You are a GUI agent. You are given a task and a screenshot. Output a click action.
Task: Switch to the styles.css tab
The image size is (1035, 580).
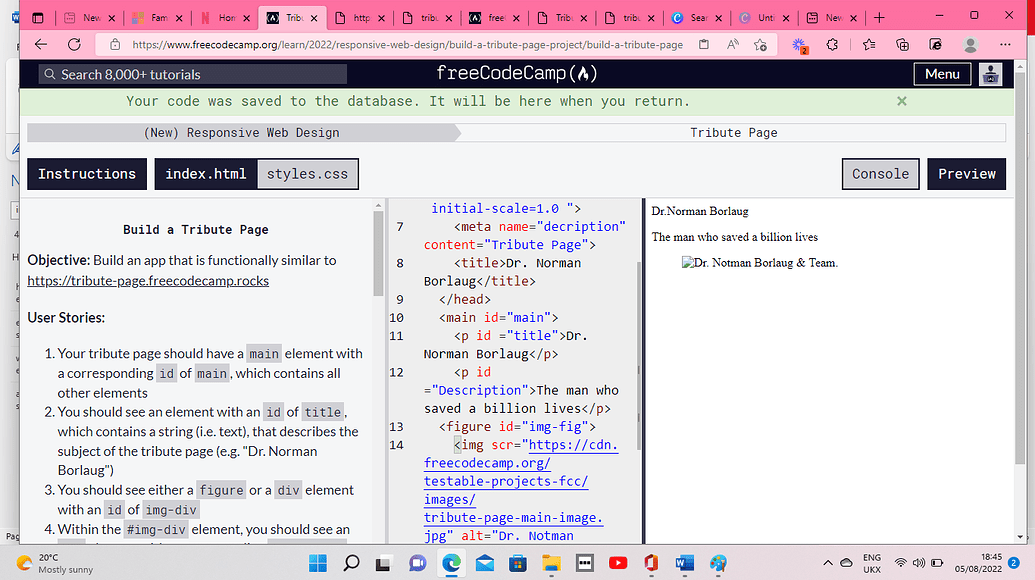307,173
